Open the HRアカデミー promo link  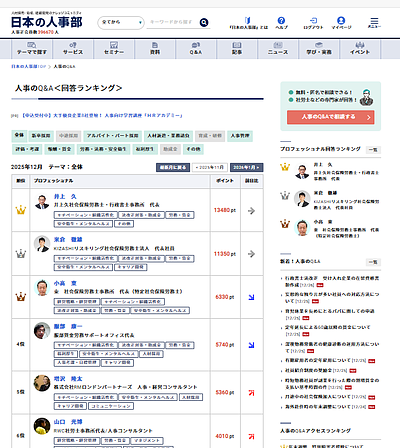tap(102, 116)
